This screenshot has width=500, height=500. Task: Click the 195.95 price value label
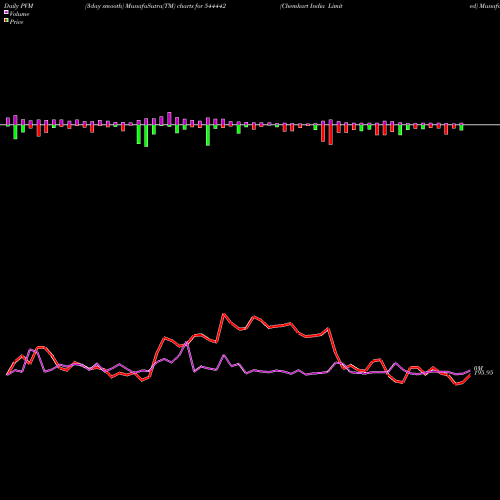(483, 373)
